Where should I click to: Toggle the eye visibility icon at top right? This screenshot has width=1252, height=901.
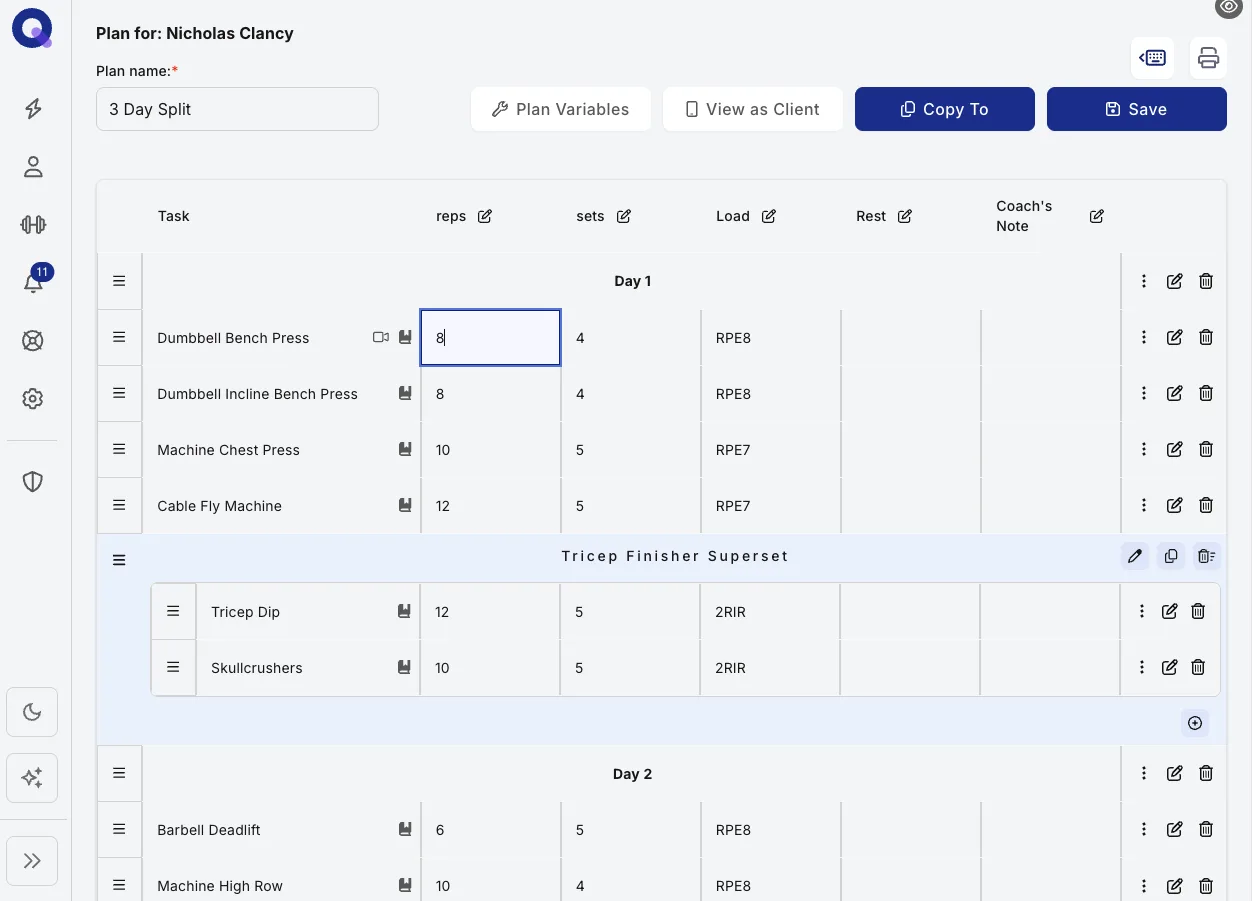1230,7
